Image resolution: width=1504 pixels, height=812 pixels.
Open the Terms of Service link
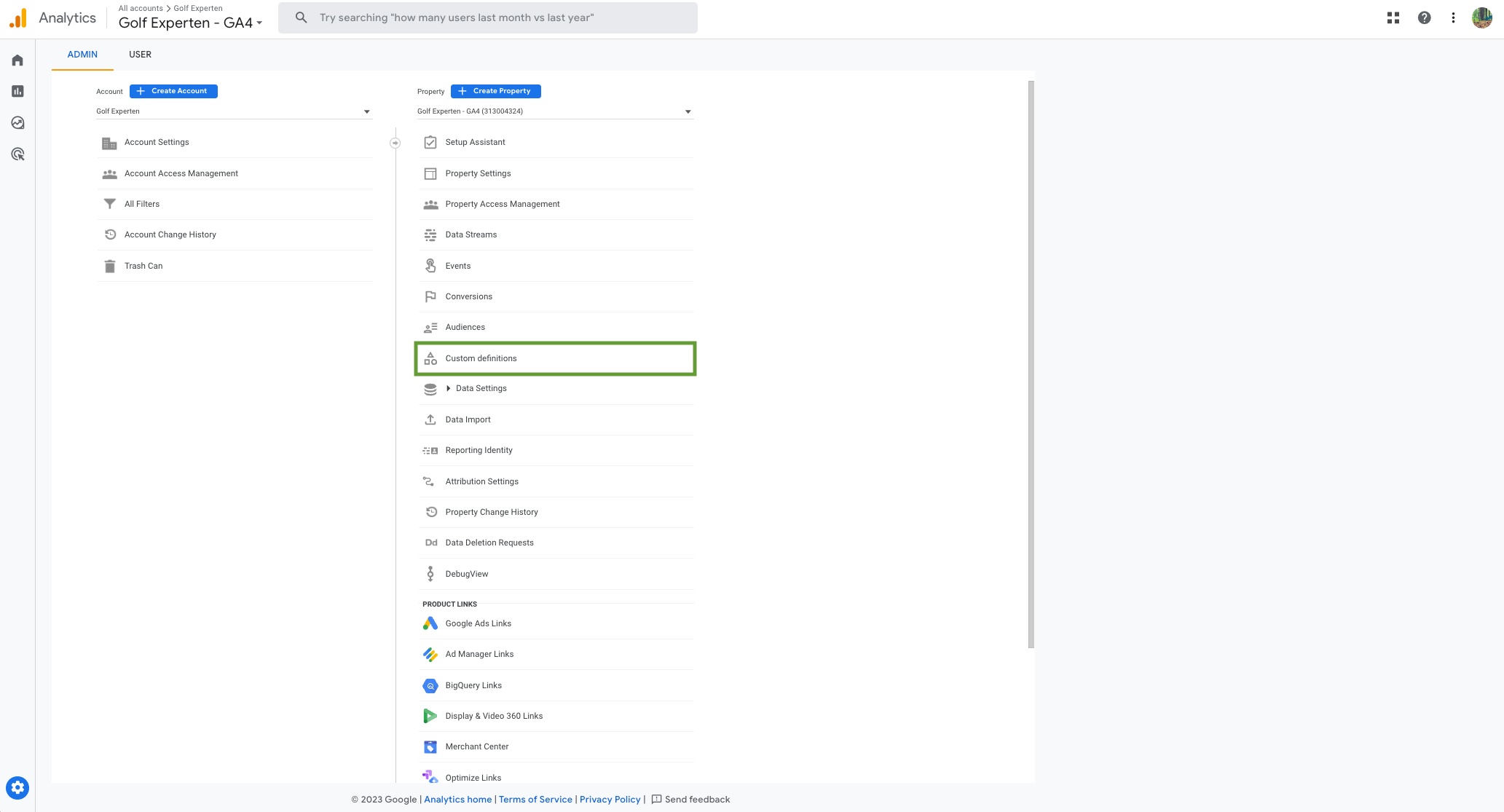(535, 800)
